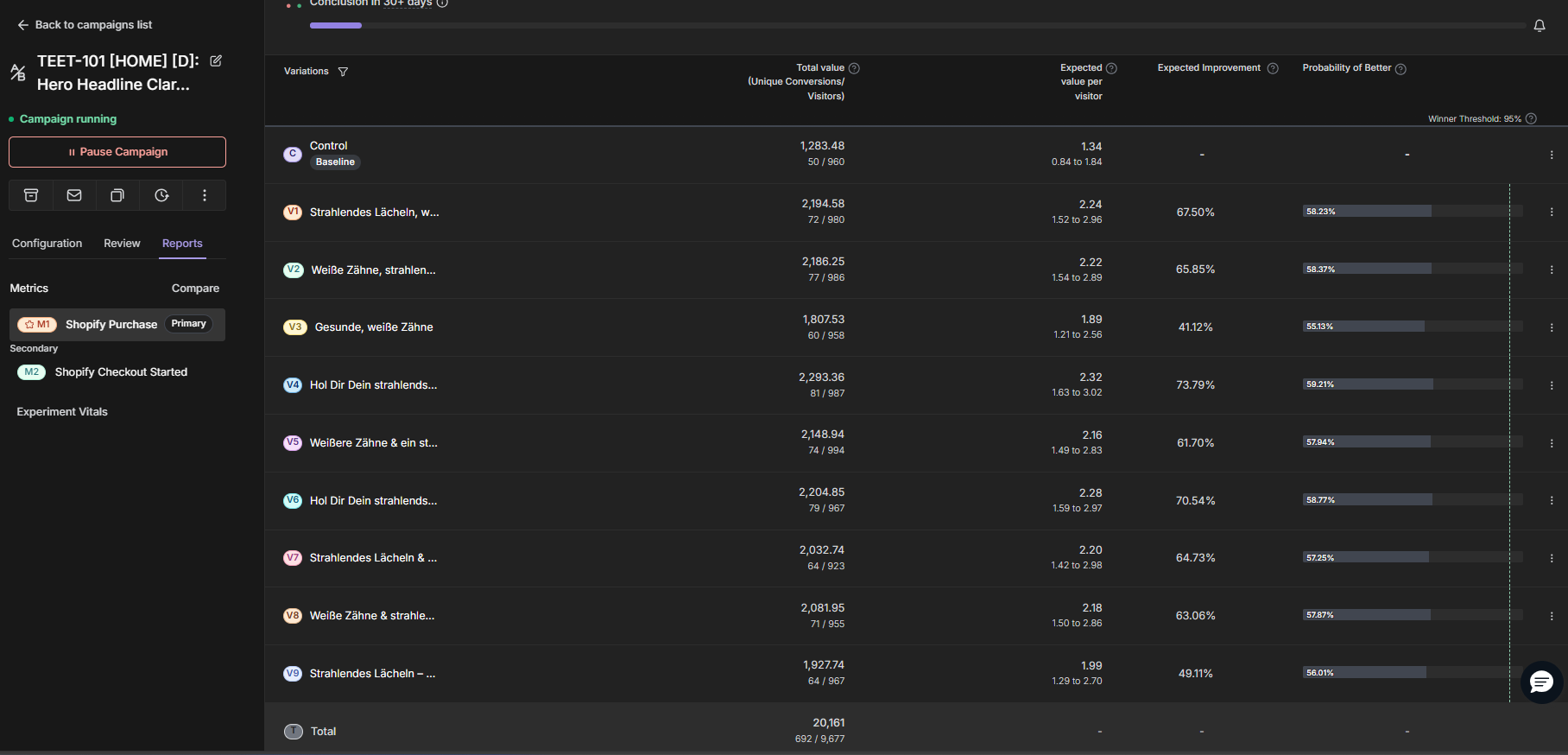Screen dimensions: 1568x755
Task: Open options menu for variation V4
Action: click(x=1551, y=385)
